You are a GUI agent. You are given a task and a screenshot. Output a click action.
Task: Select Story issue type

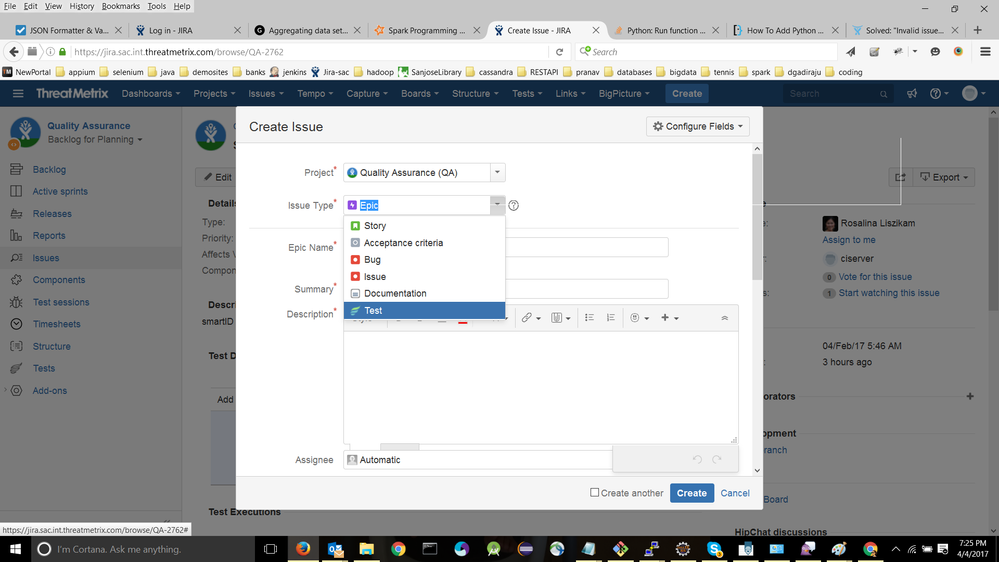(424, 226)
